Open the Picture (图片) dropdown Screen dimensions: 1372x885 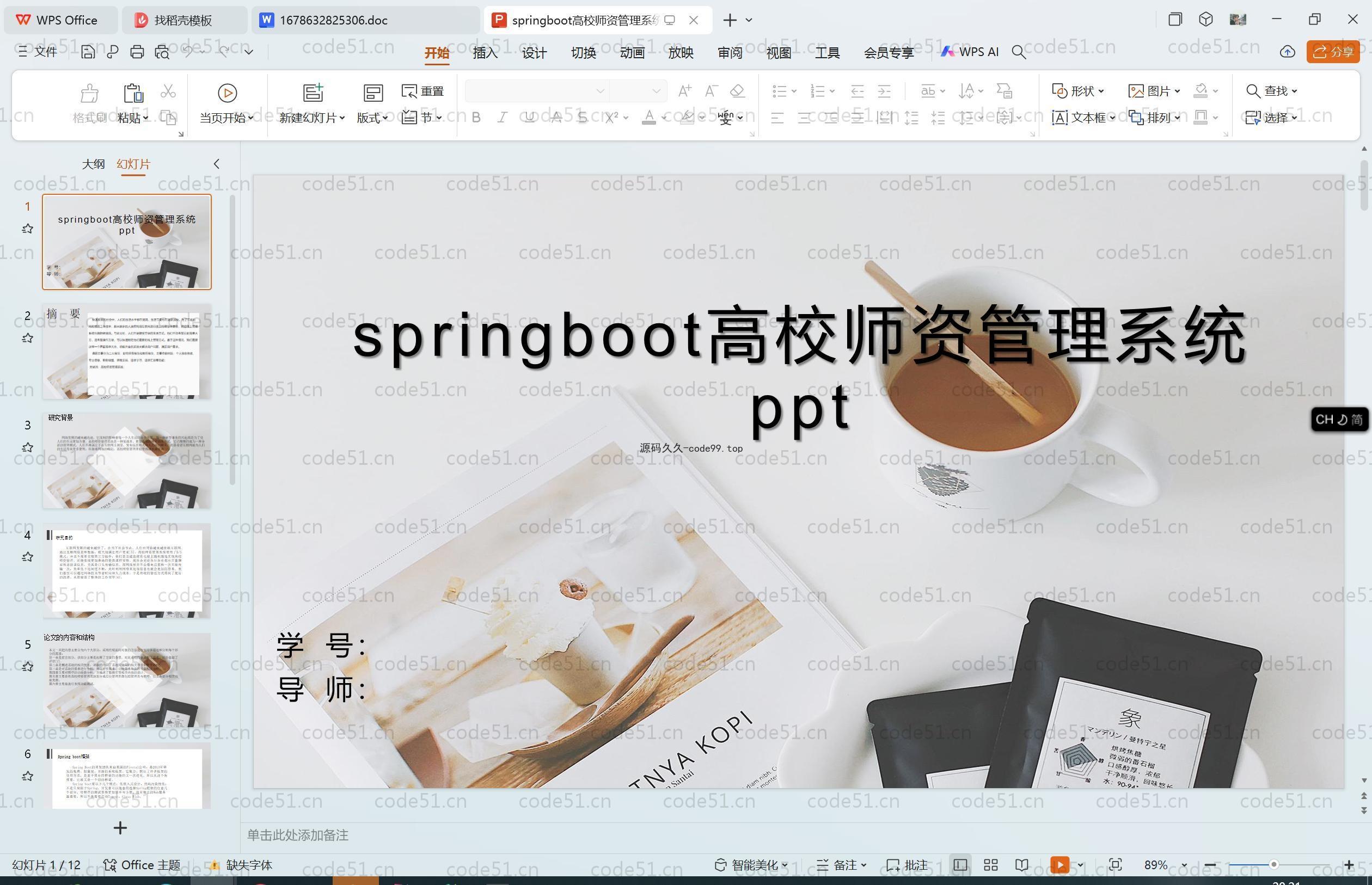click(1154, 91)
